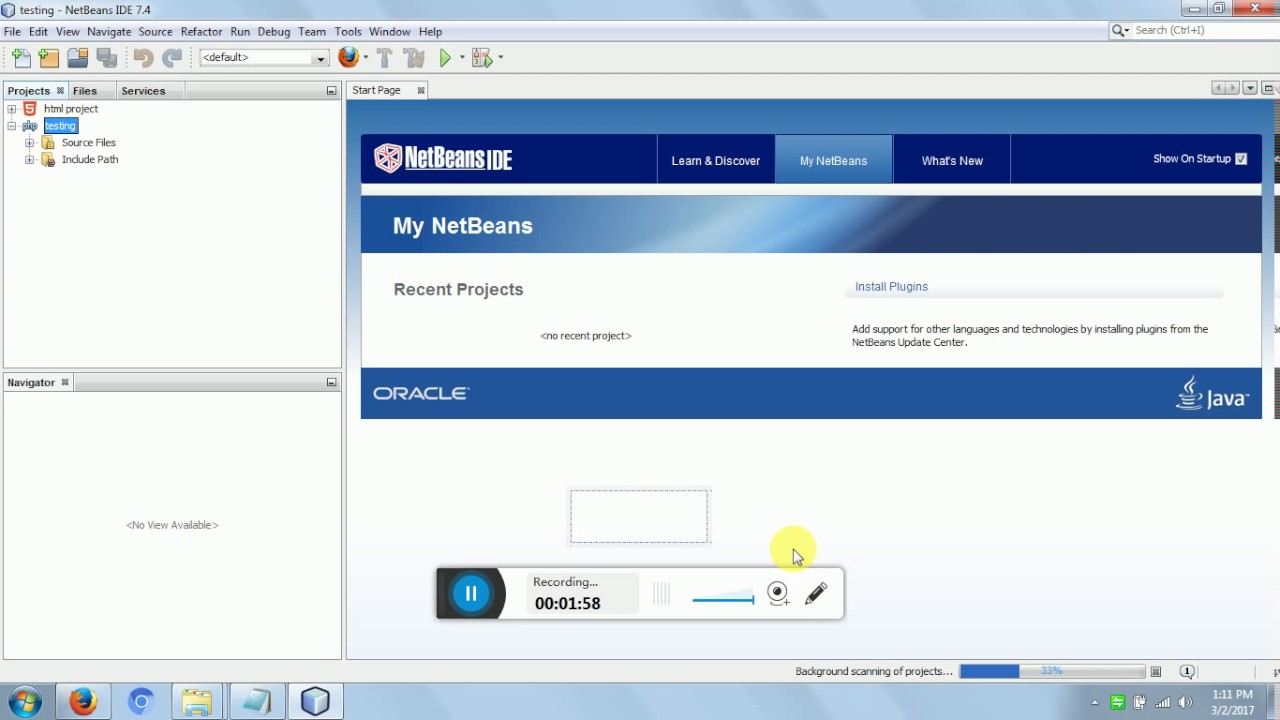Click the Windows Start button
This screenshot has height=720, width=1280.
[x=25, y=702]
